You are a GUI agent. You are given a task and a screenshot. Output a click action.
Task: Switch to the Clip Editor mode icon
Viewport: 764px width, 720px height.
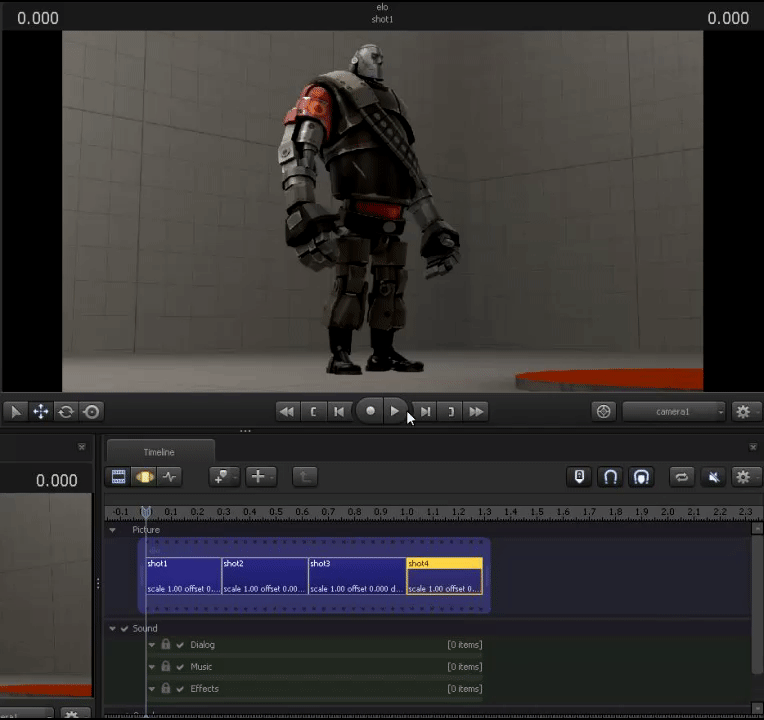pos(119,477)
